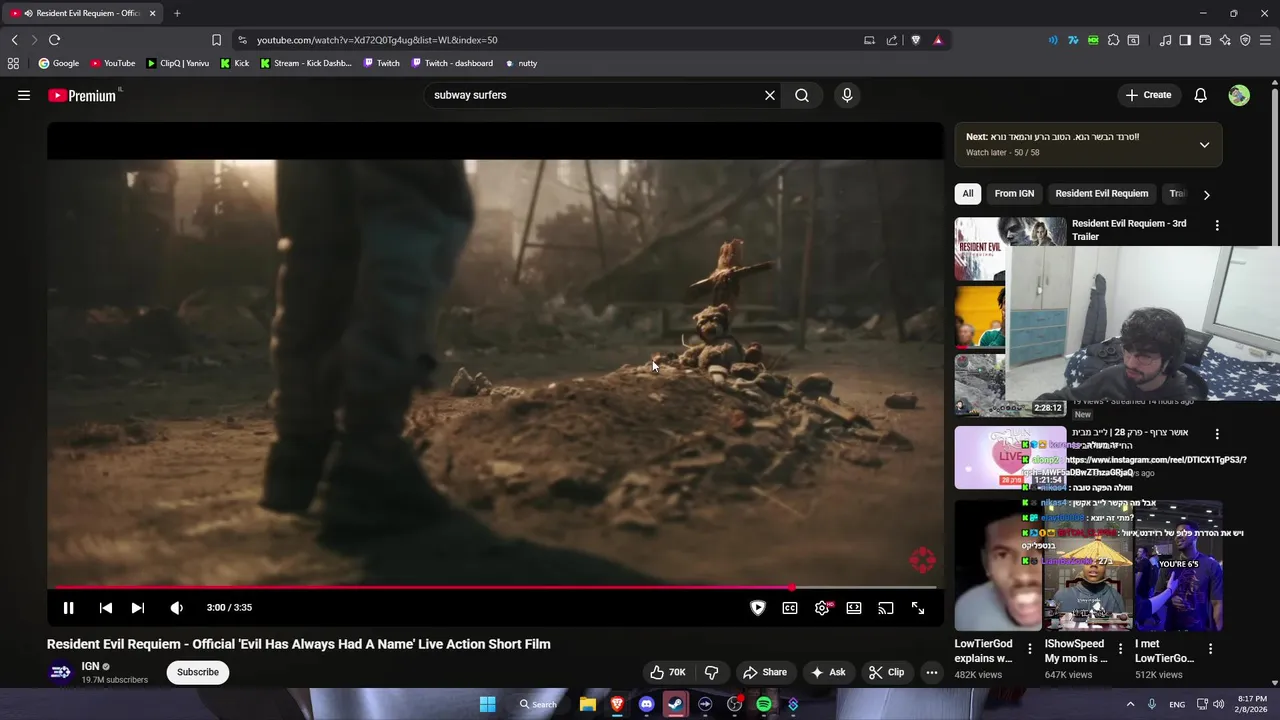This screenshot has width=1280, height=720.
Task: Open Resident Evil Requiem 3rd Trailer thumbnail
Action: [1010, 249]
